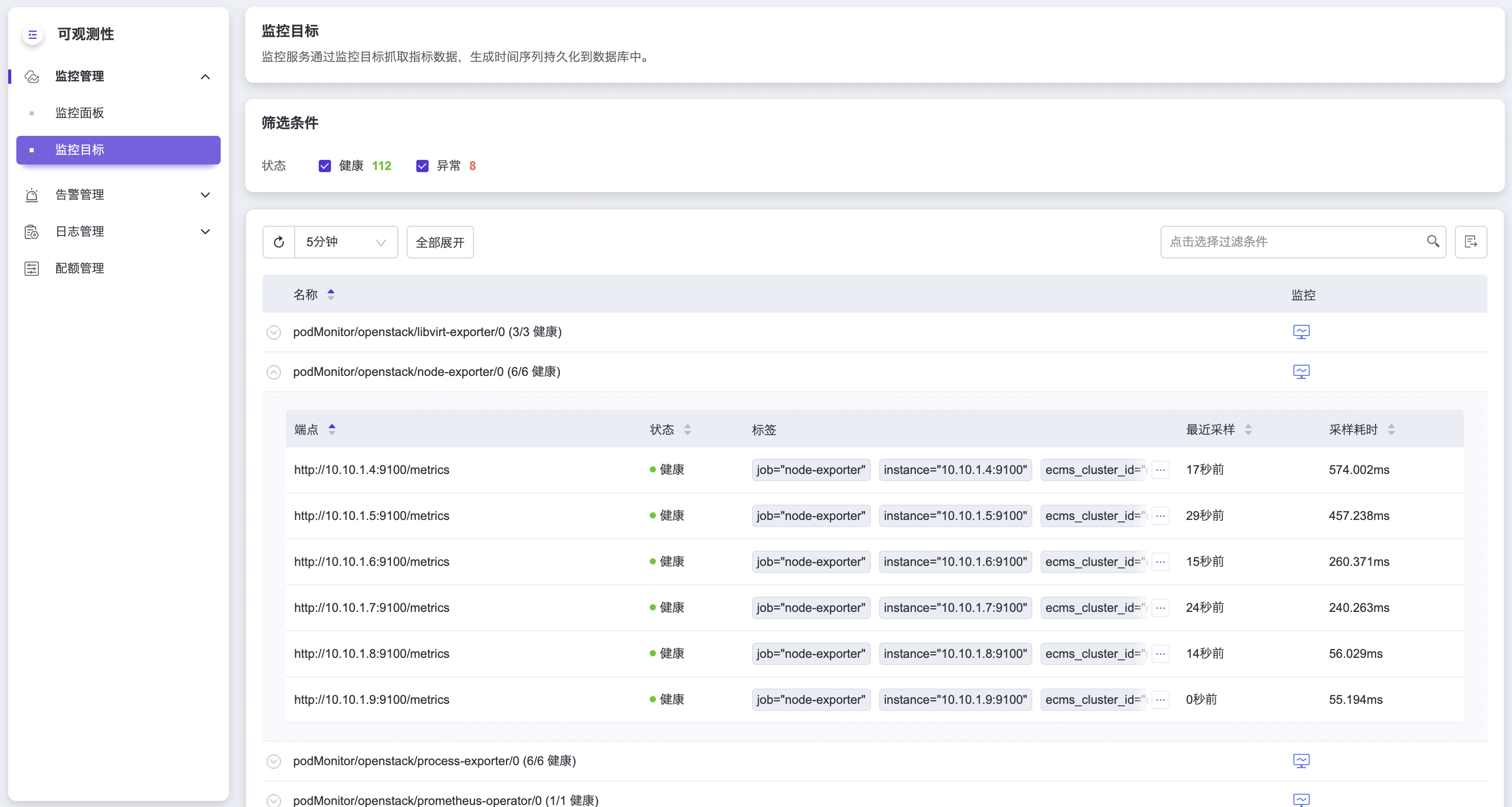Uncheck the 健康 status filter
Viewport: 1512px width, 807px height.
pyautogui.click(x=324, y=166)
